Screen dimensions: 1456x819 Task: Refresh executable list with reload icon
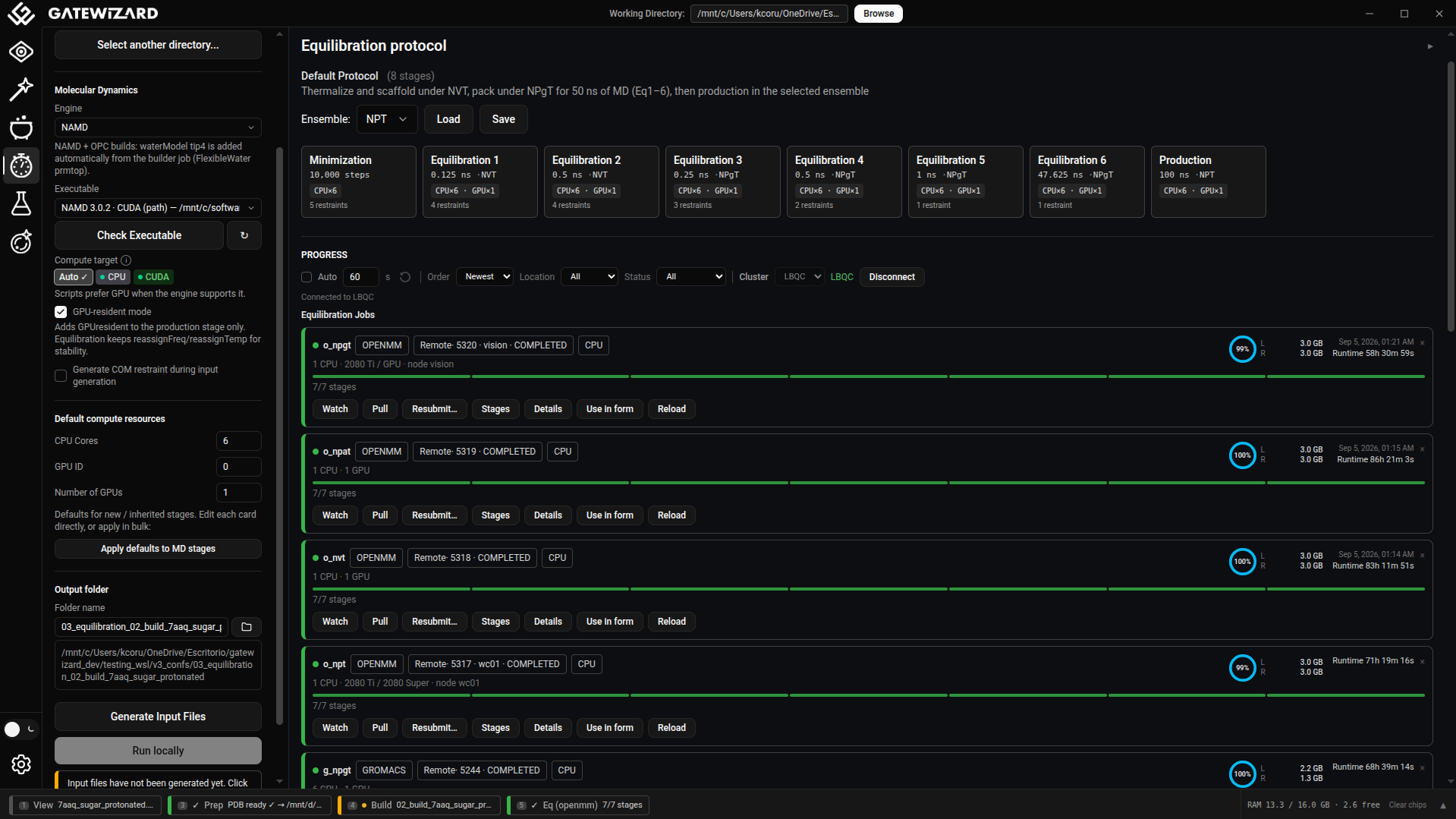244,235
